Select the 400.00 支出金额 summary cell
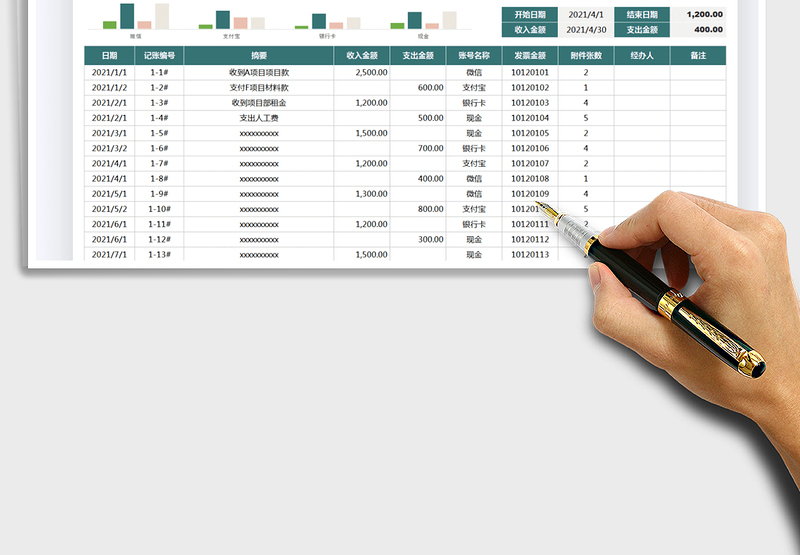 click(698, 30)
